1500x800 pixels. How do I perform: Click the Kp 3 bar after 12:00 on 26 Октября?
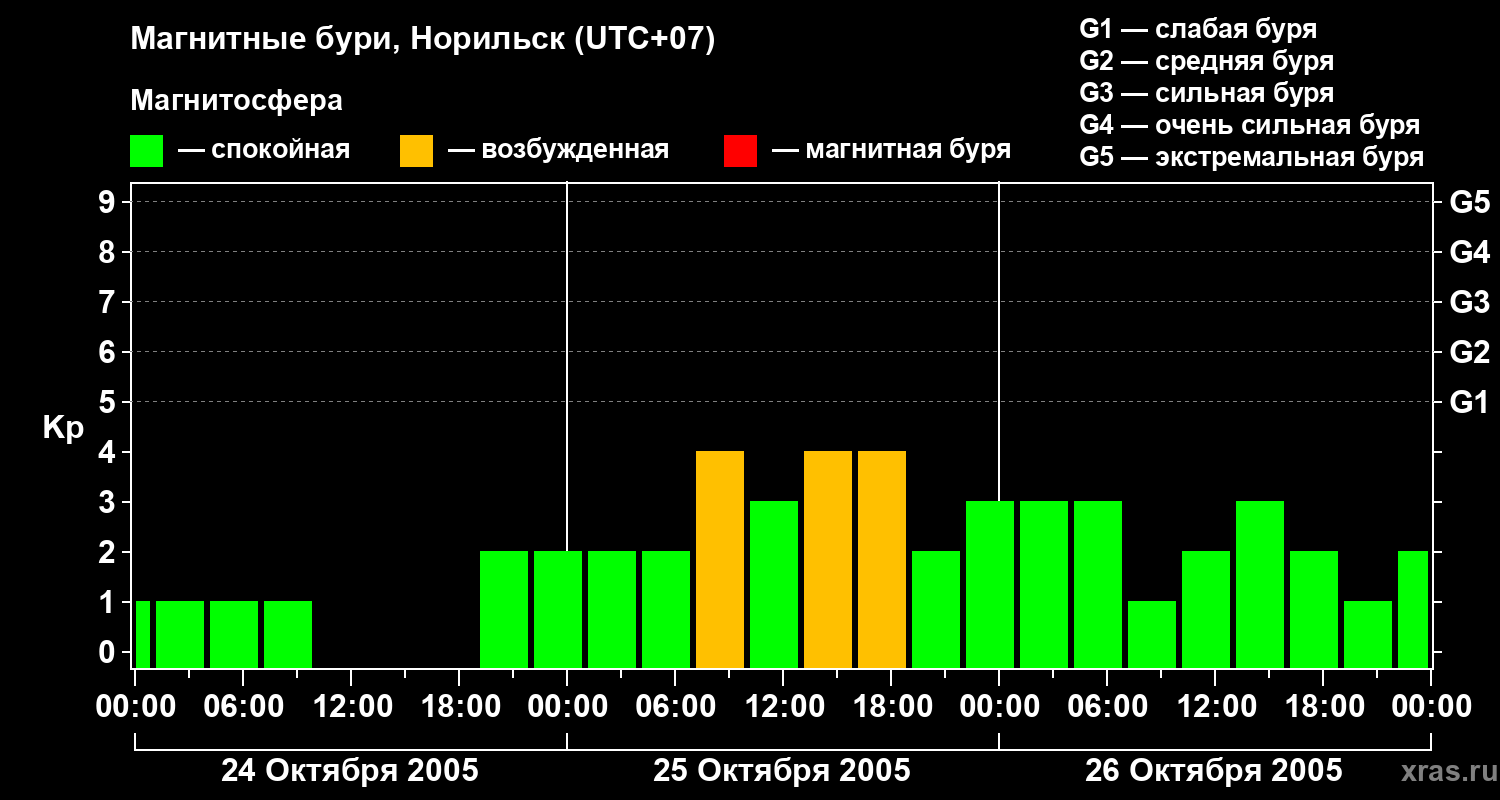1260,584
